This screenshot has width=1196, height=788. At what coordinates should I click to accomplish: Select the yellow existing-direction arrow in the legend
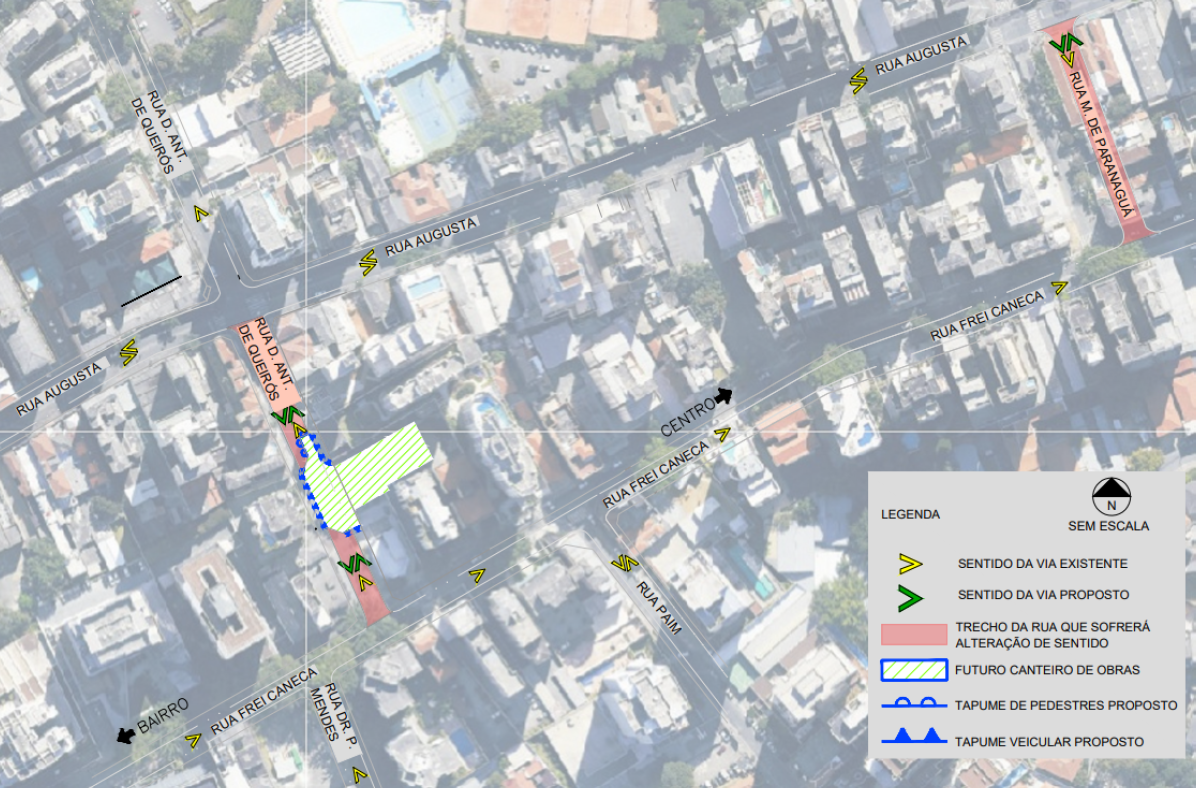coord(910,564)
